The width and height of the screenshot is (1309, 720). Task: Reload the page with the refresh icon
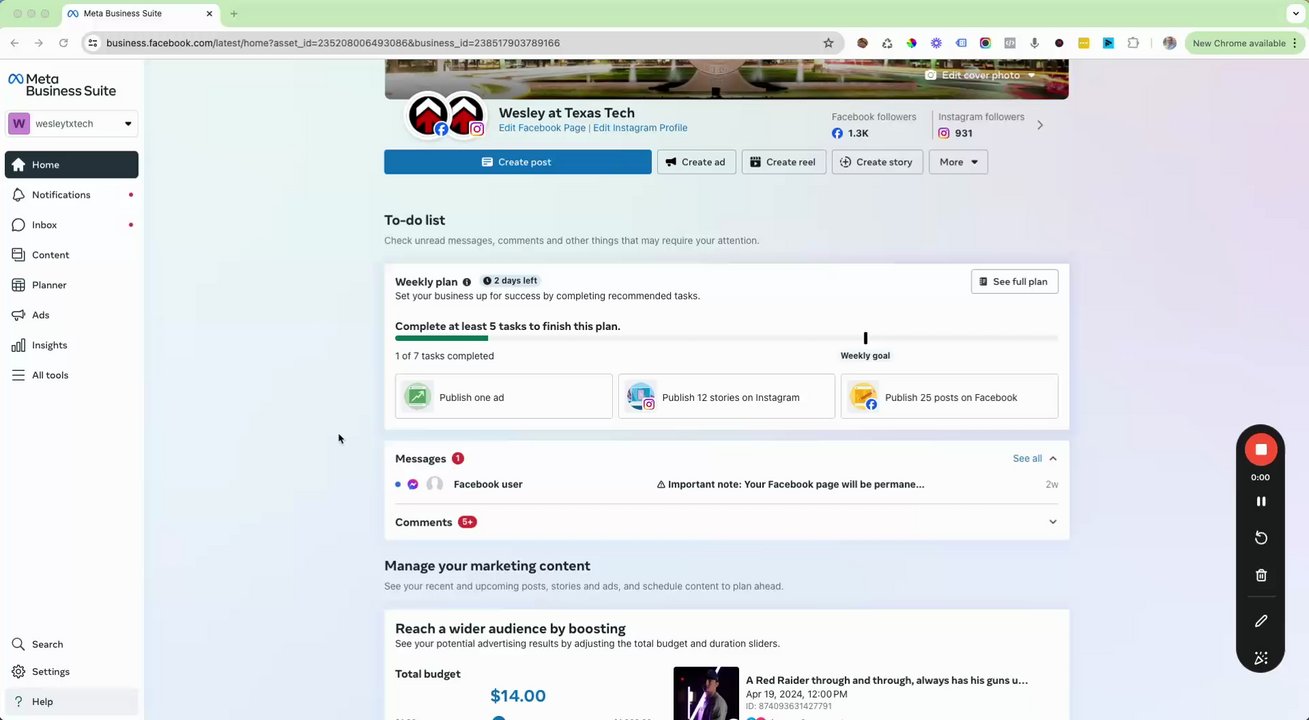click(63, 43)
